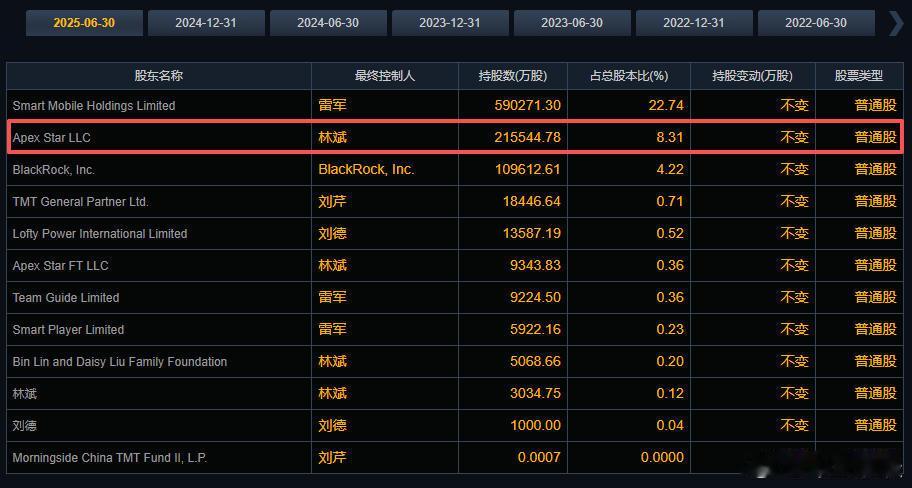
Task: Click the BlackRock, Inc. controller link
Action: point(366,169)
